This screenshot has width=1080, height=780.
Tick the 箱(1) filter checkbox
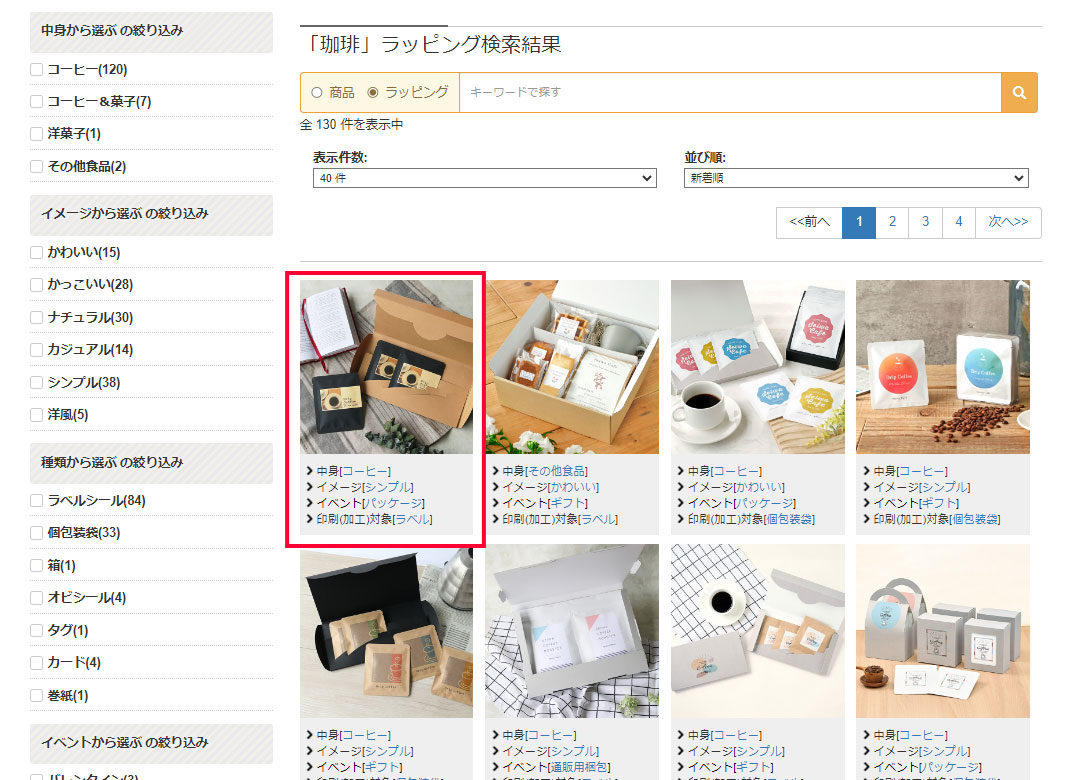pos(37,566)
